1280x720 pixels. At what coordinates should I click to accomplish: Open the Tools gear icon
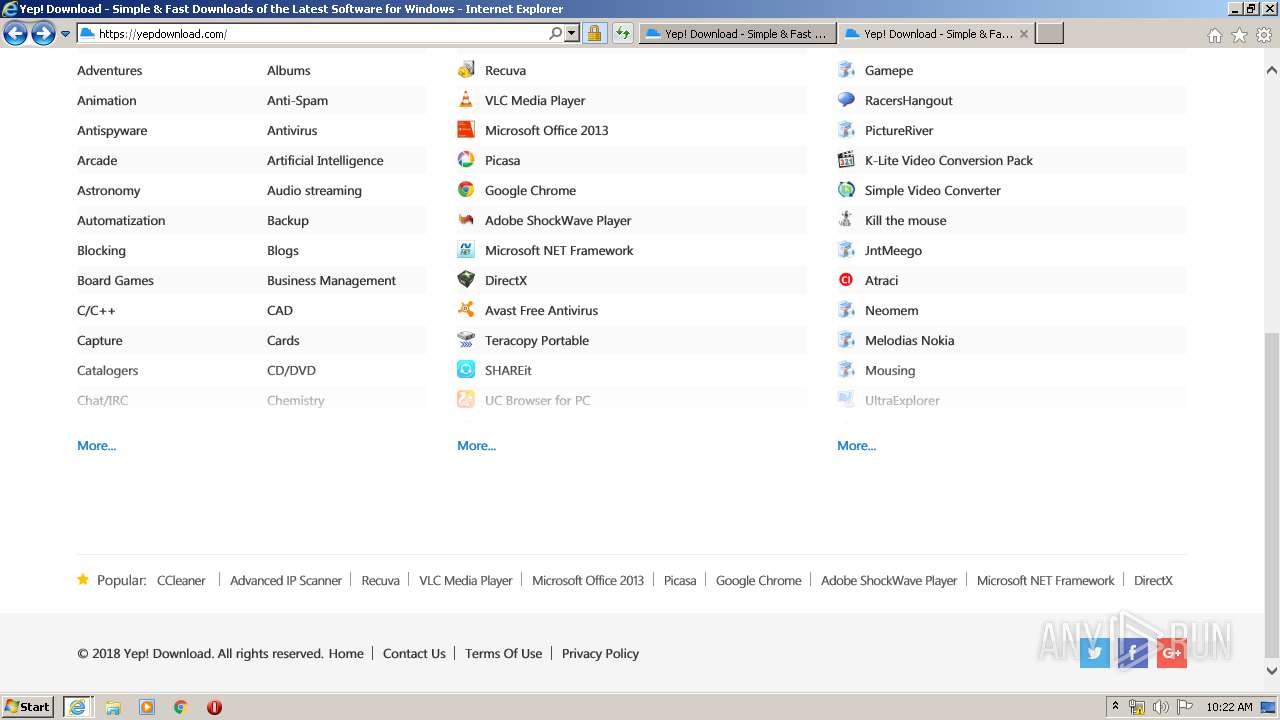[x=1264, y=35]
